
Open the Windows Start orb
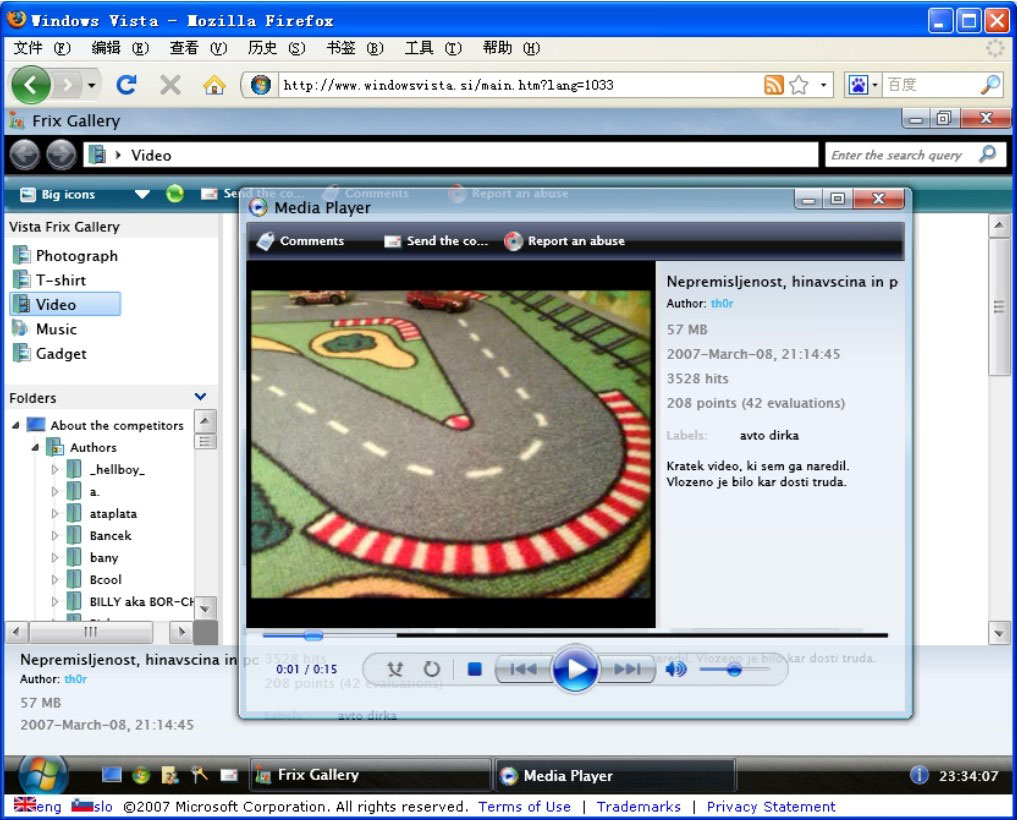click(x=43, y=775)
